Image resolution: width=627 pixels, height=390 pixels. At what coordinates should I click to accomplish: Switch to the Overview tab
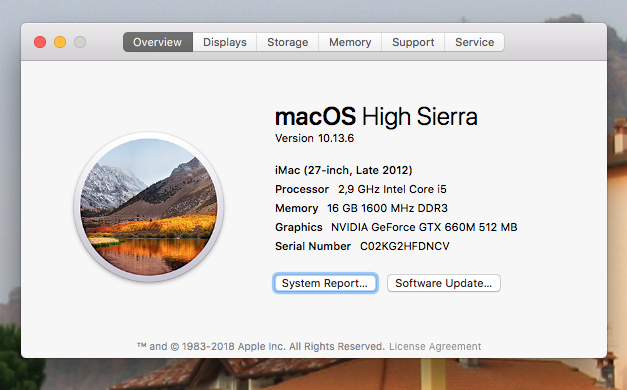tap(158, 42)
